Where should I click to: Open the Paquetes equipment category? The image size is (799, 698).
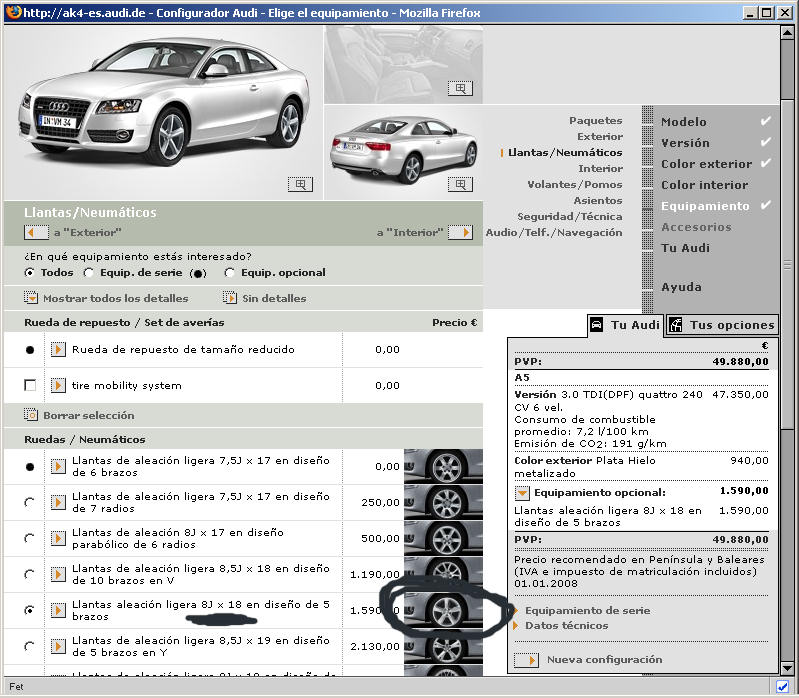point(596,120)
